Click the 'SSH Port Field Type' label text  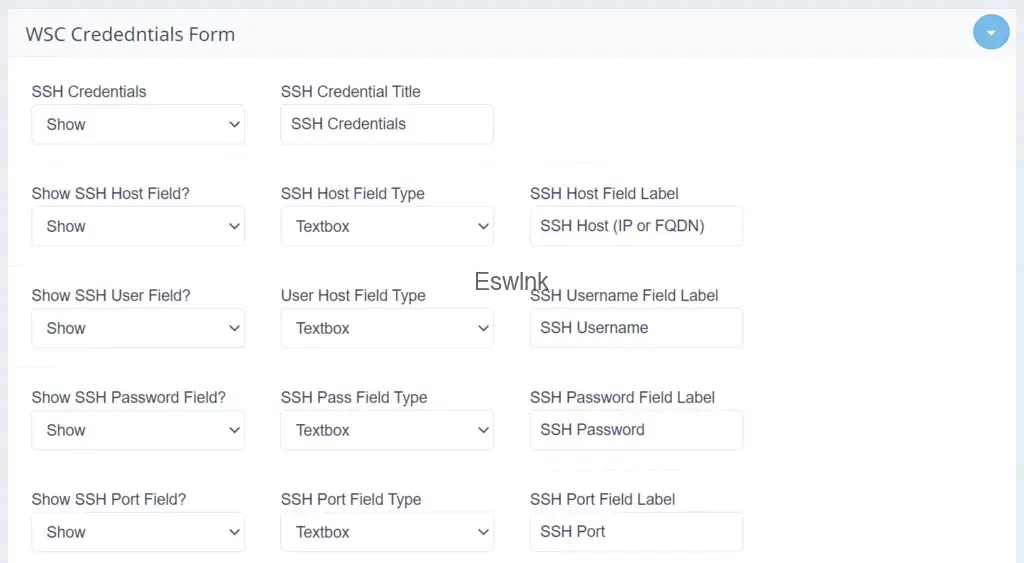(x=351, y=500)
